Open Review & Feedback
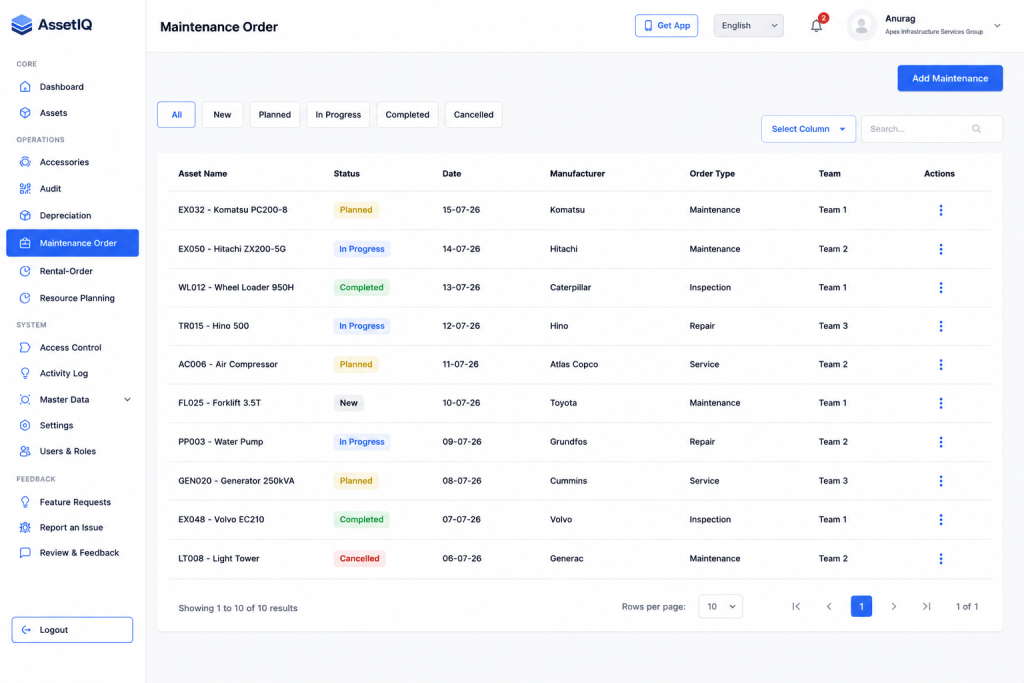 click(x=79, y=553)
